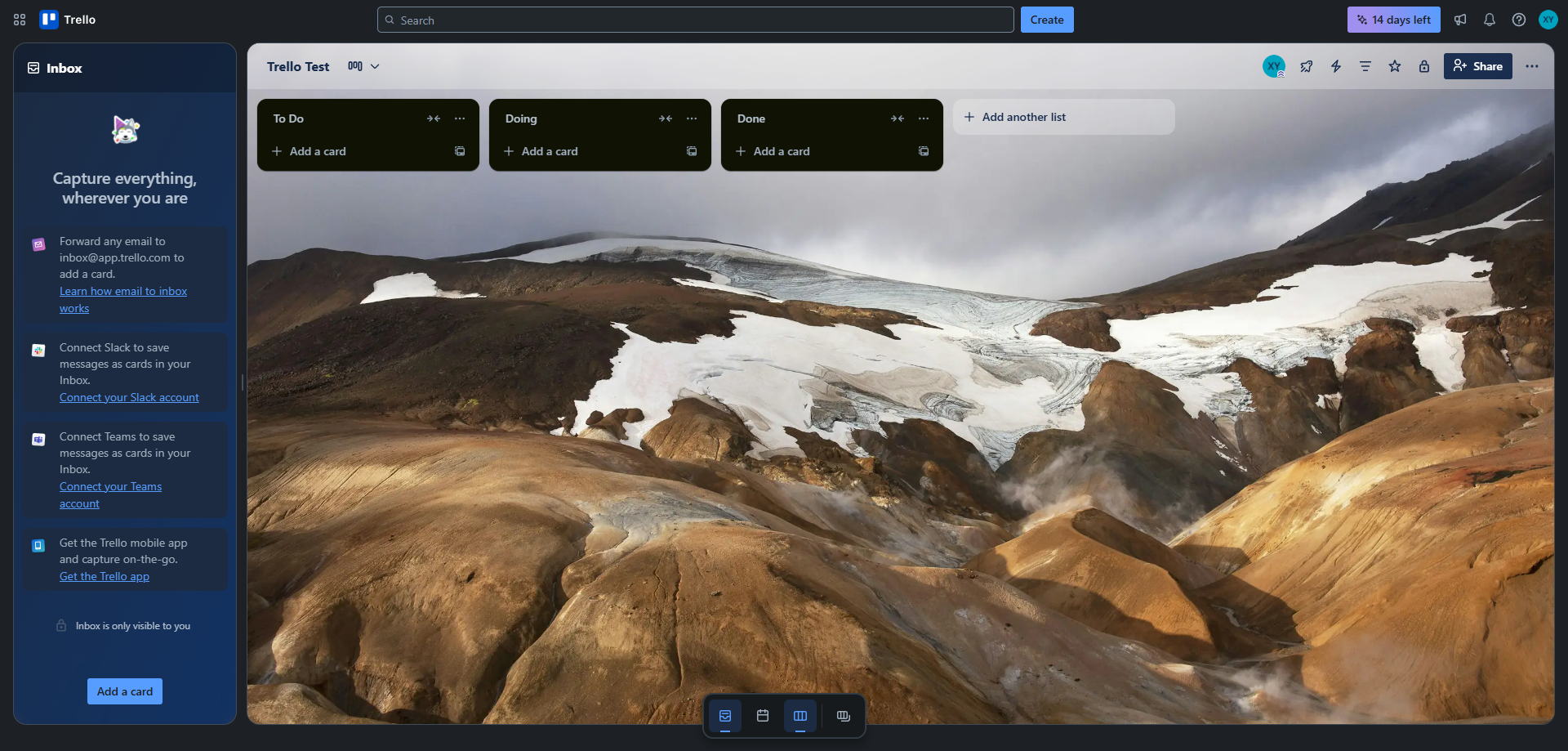Viewport: 1568px width, 751px height.
Task: Open notifications bell
Action: click(1490, 20)
